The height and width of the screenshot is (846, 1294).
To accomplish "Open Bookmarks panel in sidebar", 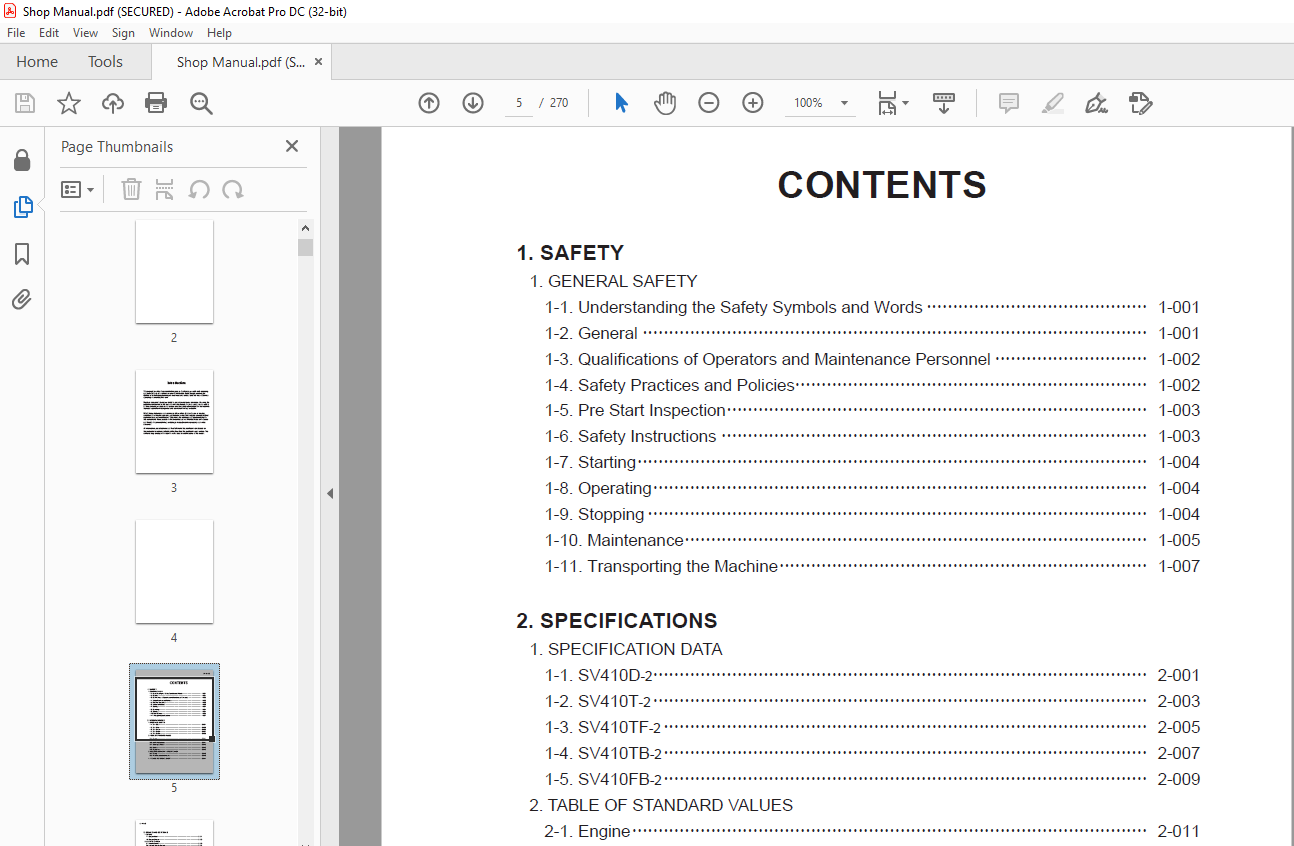I will click(x=22, y=254).
